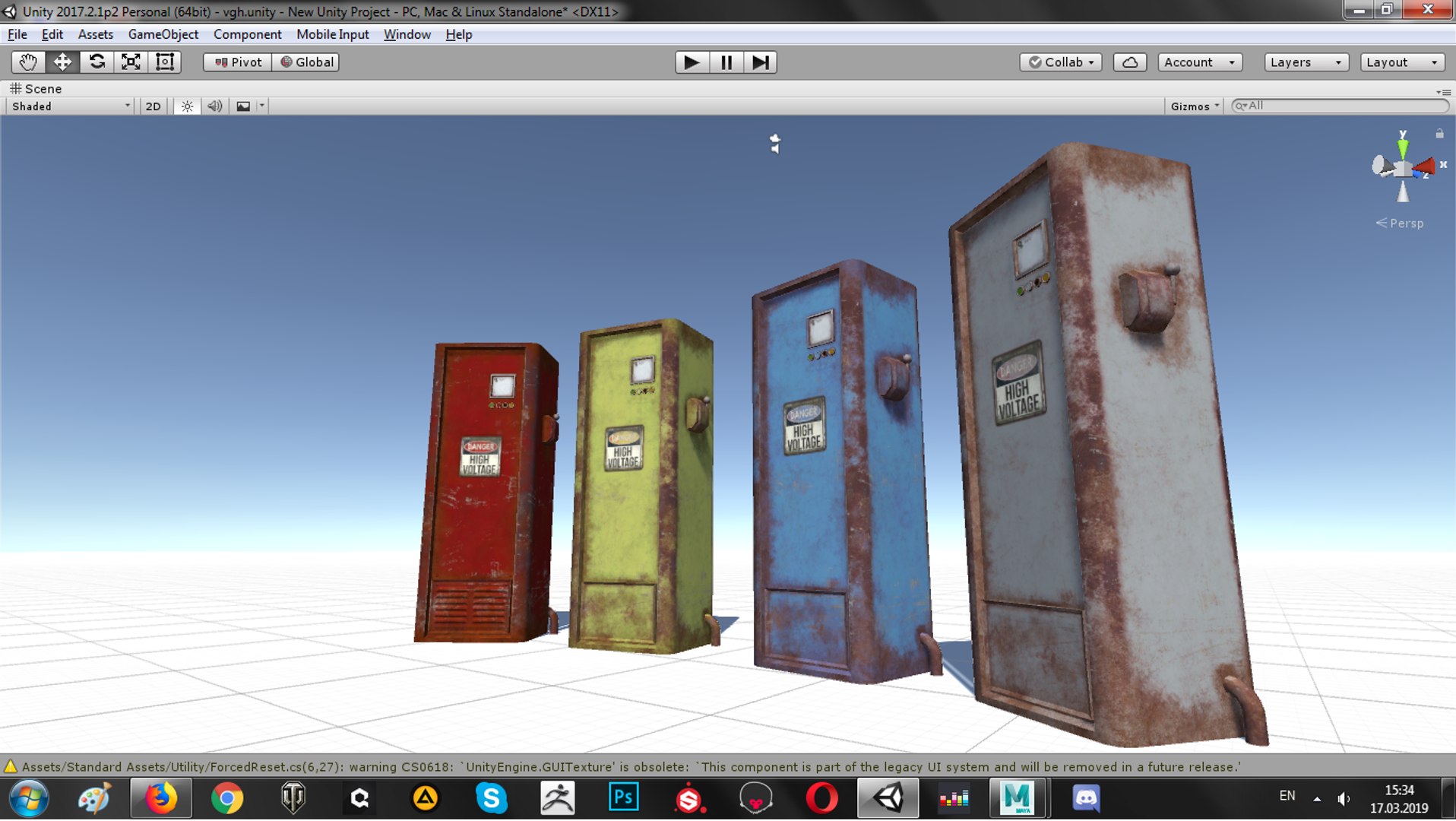The height and width of the screenshot is (821, 1456).
Task: Toggle Pivot handle position
Action: pos(238,62)
